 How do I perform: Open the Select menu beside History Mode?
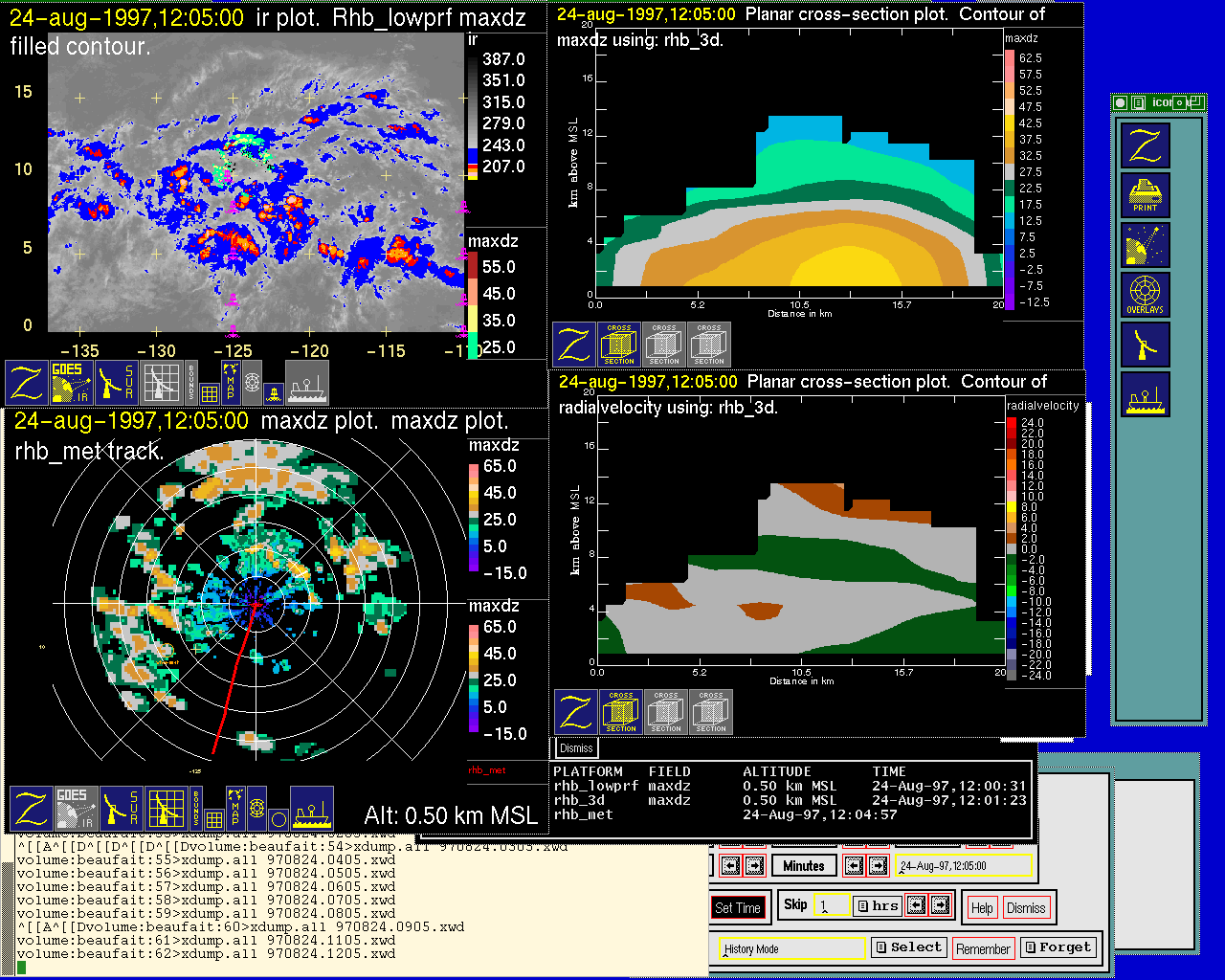click(908, 947)
